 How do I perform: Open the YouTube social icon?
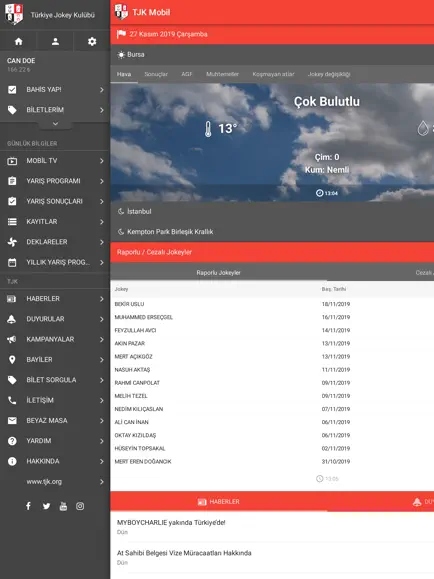[63, 506]
